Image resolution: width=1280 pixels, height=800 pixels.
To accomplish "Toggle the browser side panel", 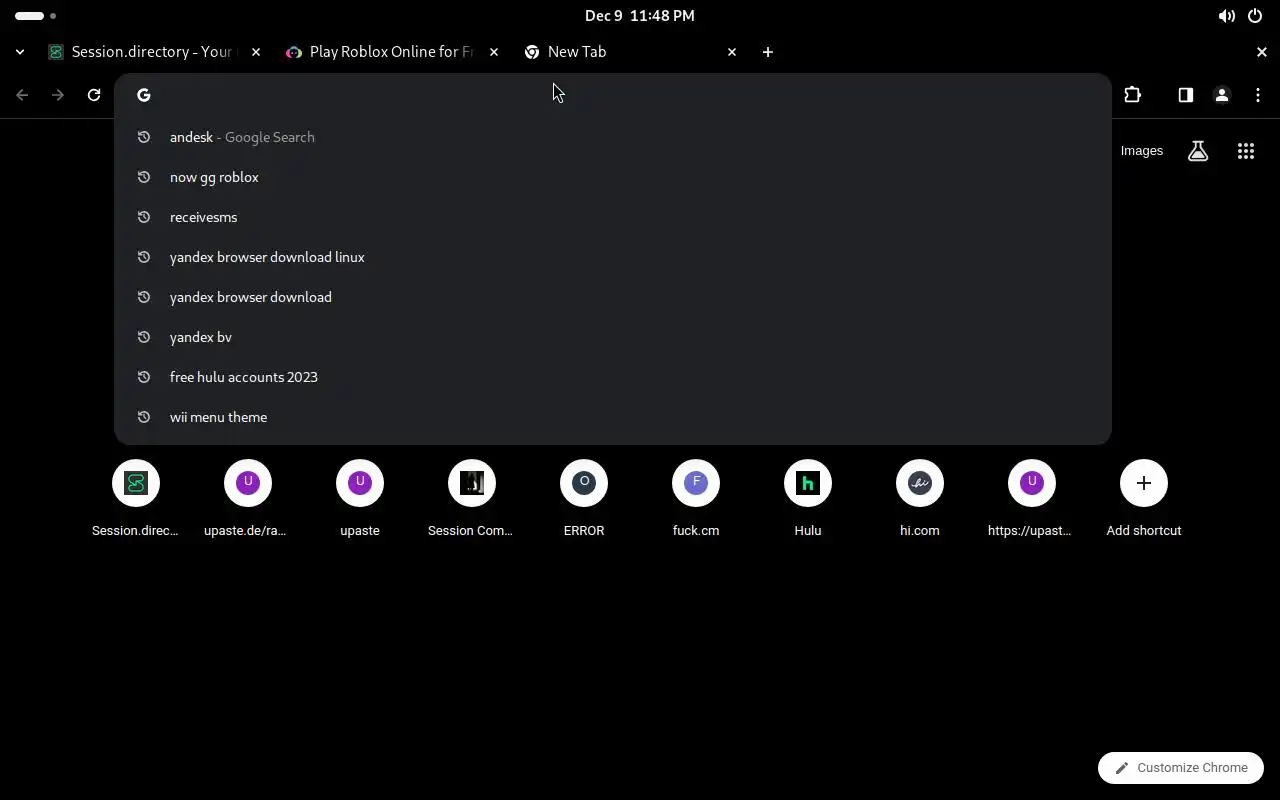I will (1185, 95).
